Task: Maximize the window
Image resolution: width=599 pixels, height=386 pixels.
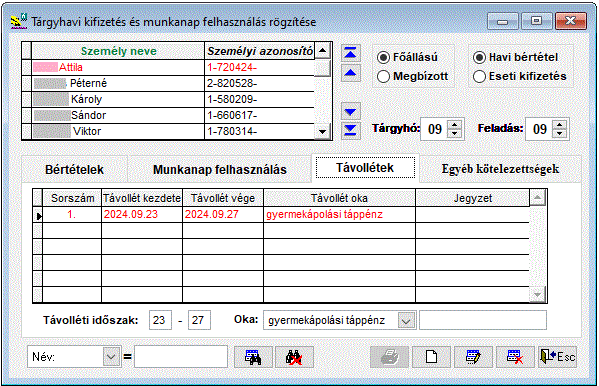Action: pos(536,21)
